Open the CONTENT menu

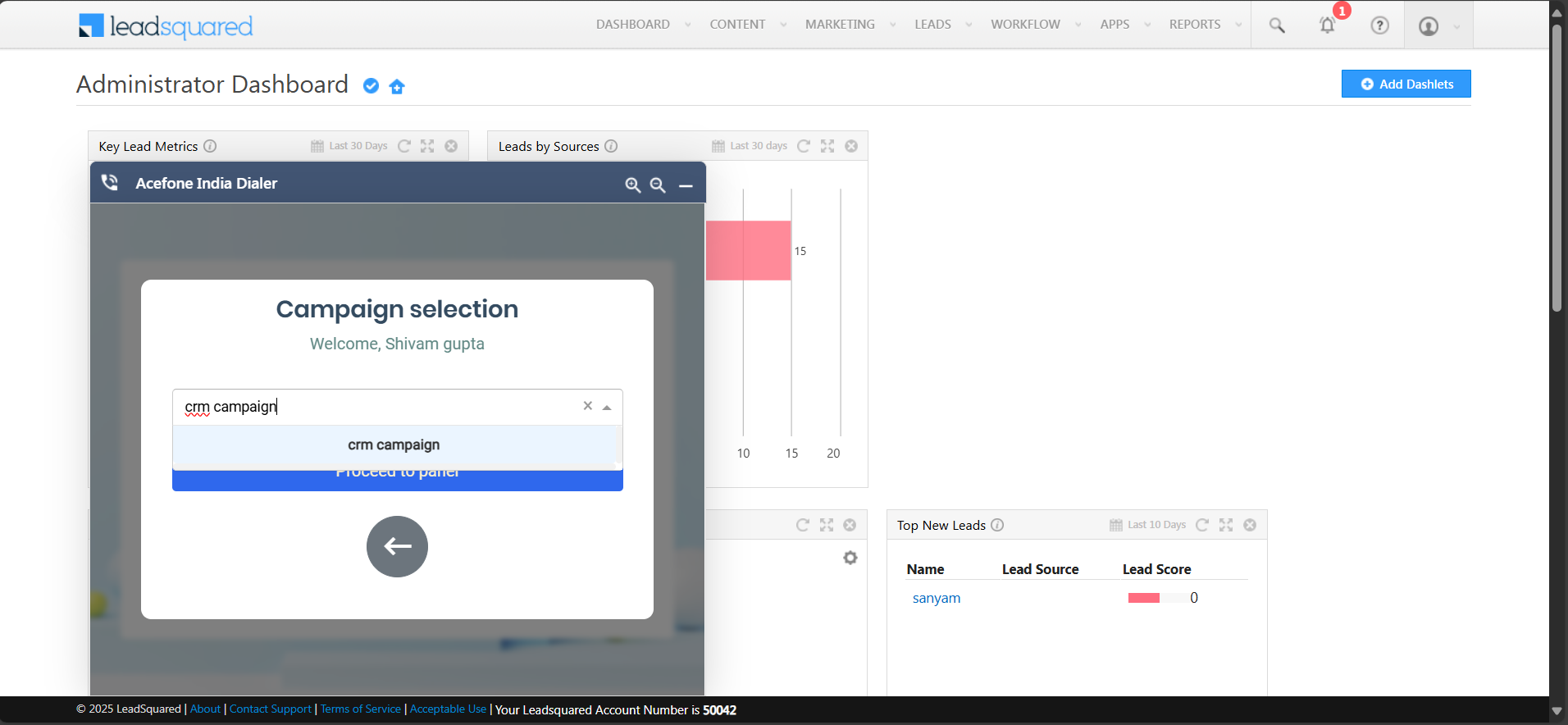tap(737, 25)
